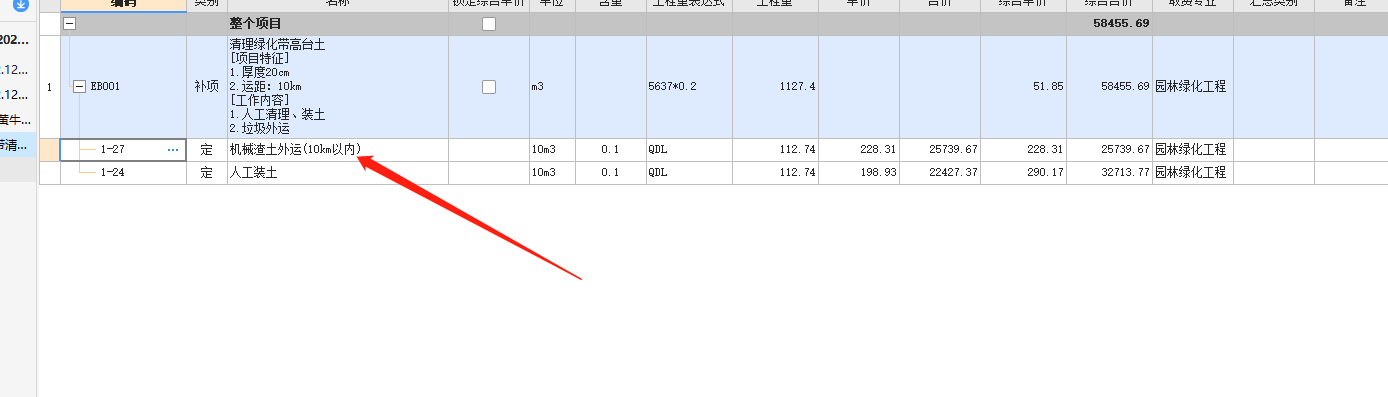Click the 定 type cell in row 1-24
Image resolution: width=1388 pixels, height=397 pixels.
pyautogui.click(x=207, y=173)
